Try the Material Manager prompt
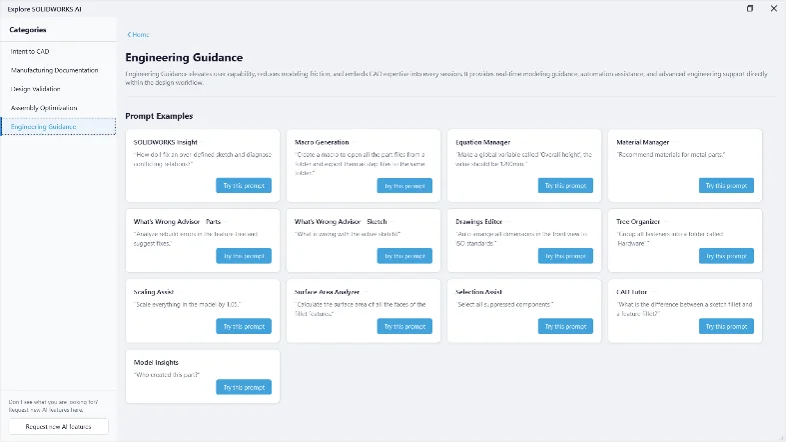The width and height of the screenshot is (786, 442). [726, 185]
